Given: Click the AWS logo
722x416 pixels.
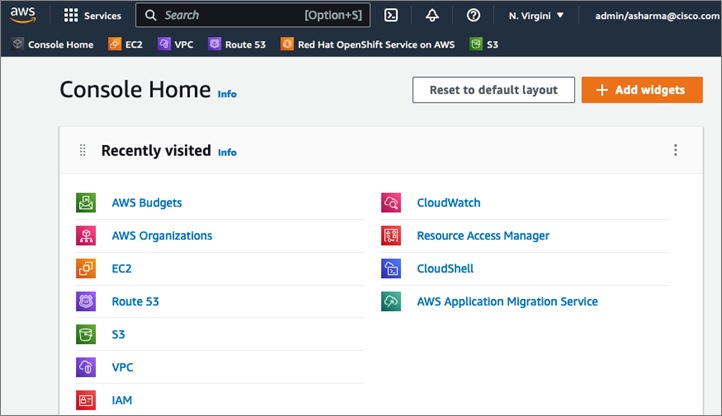Looking at the screenshot, I should [x=23, y=15].
